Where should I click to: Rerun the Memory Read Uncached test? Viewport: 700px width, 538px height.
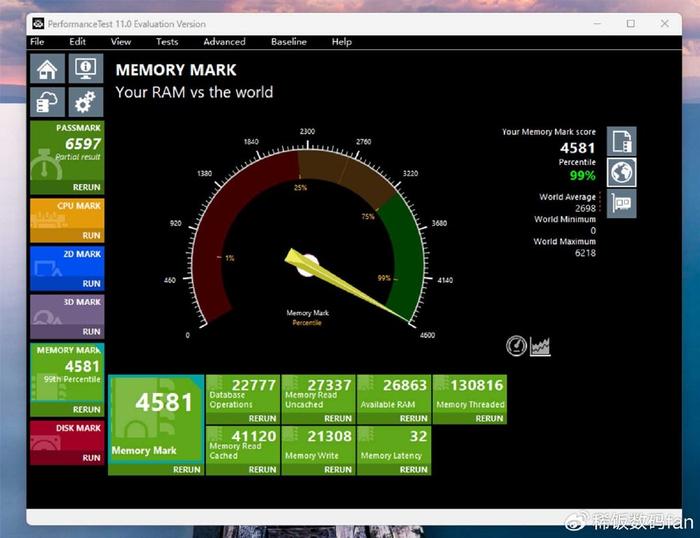click(x=338, y=418)
